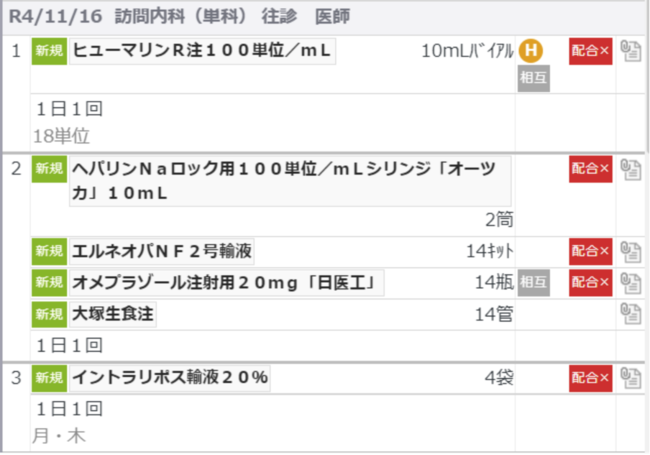Click the orange H badge for ヒューマリンR
The image size is (650, 455).
pyautogui.click(x=531, y=51)
